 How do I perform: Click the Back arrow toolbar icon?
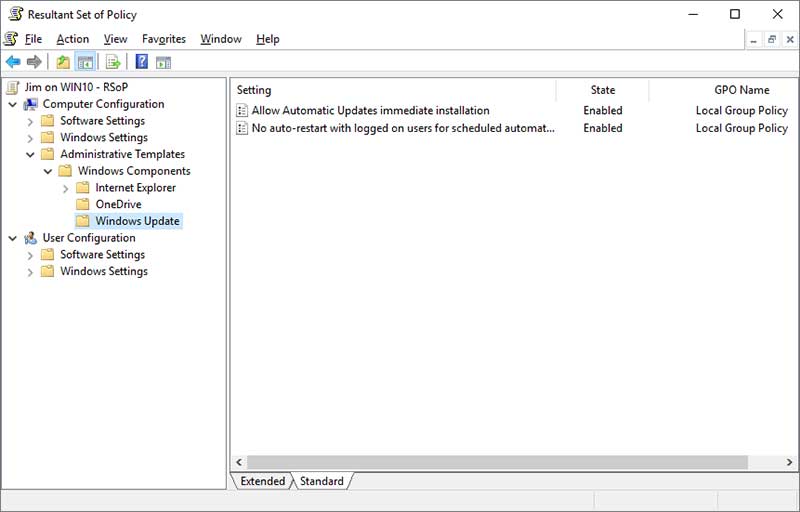tap(13, 62)
